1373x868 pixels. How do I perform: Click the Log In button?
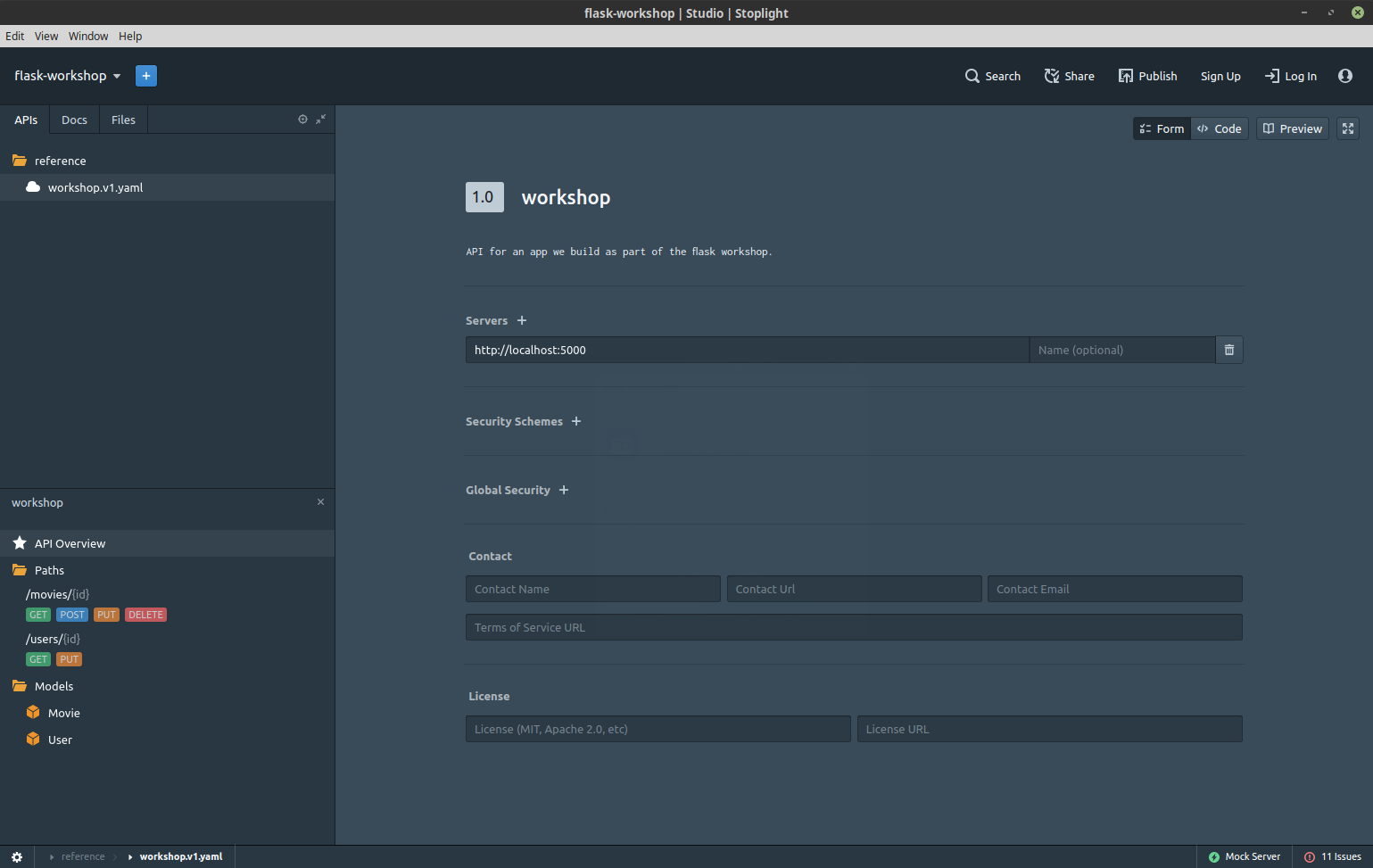1290,76
